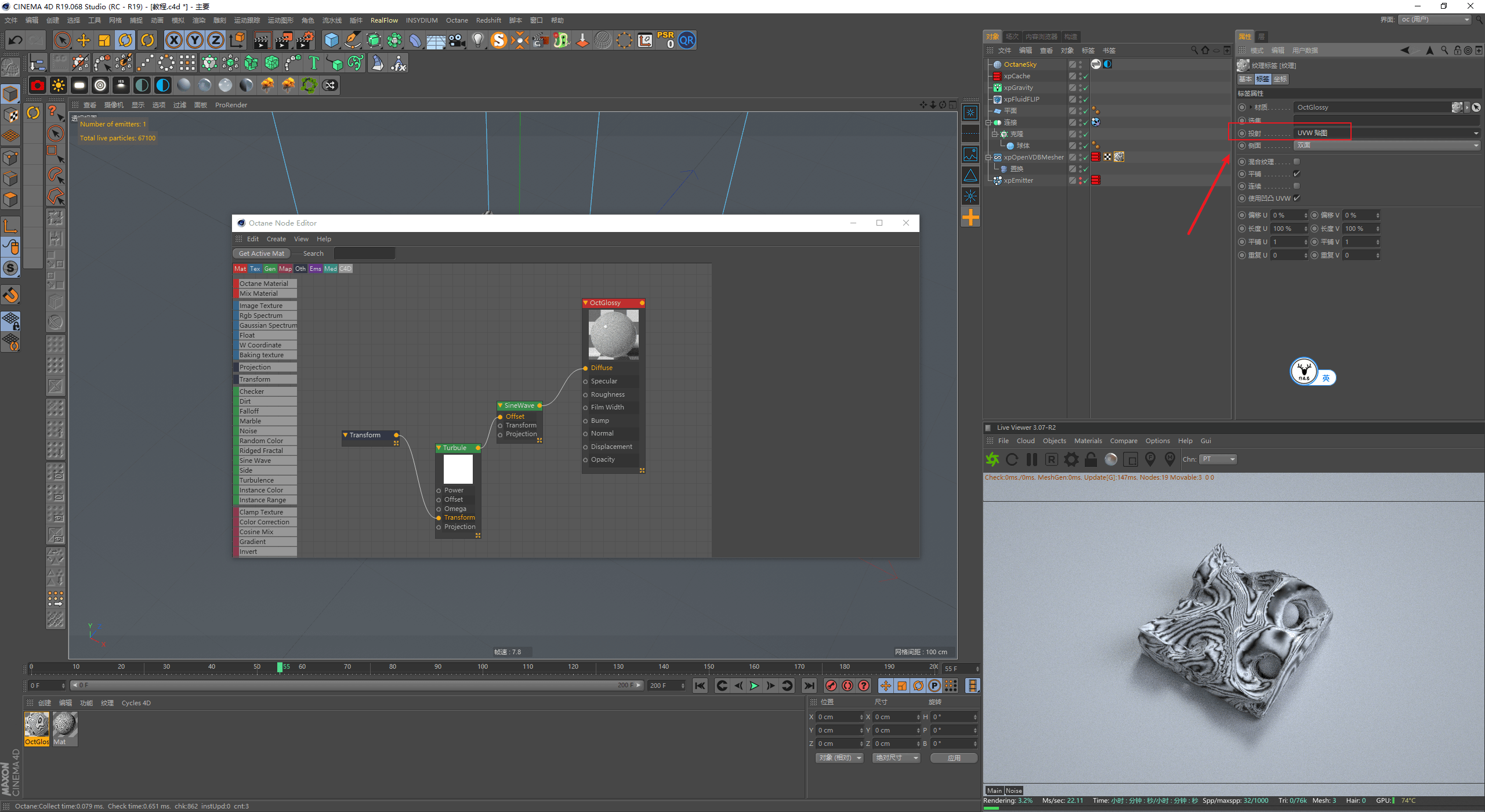Open the Octane main menu
This screenshot has width=1485, height=812.
(457, 20)
